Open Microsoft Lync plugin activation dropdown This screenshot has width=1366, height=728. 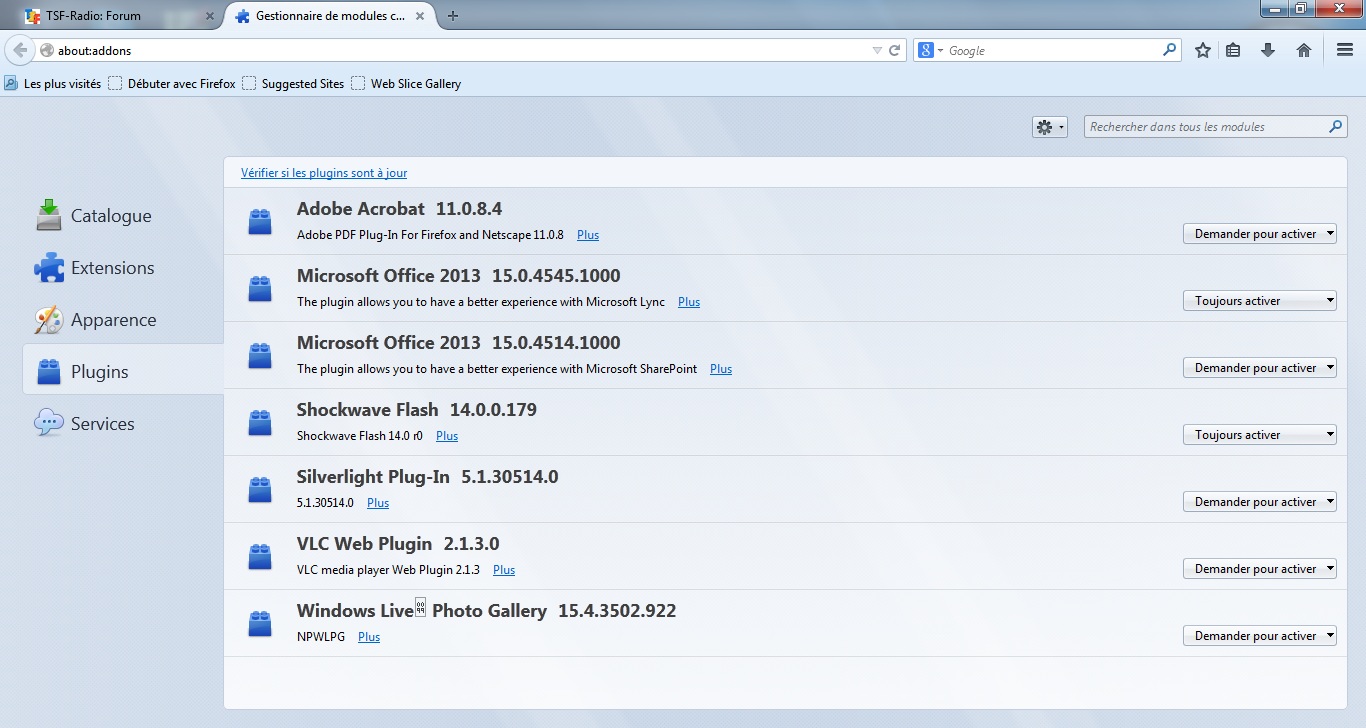pos(1260,301)
